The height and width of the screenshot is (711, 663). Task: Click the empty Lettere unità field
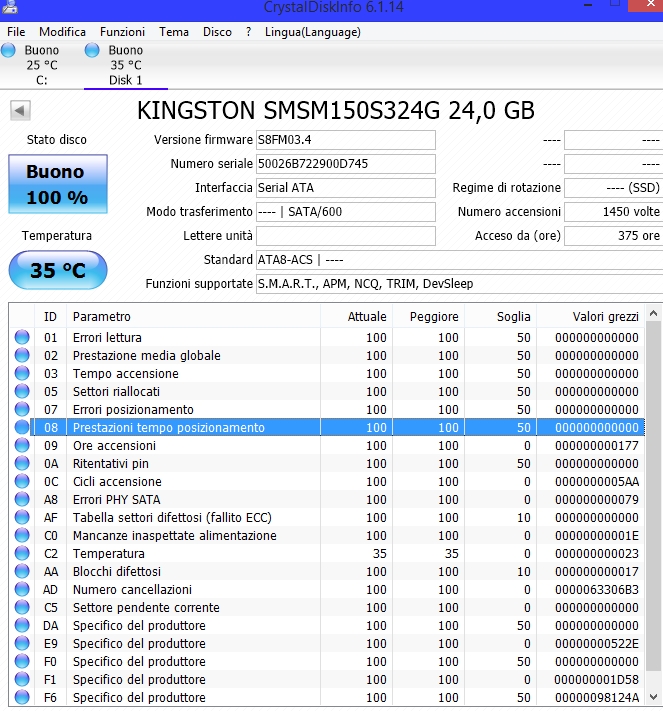346,236
